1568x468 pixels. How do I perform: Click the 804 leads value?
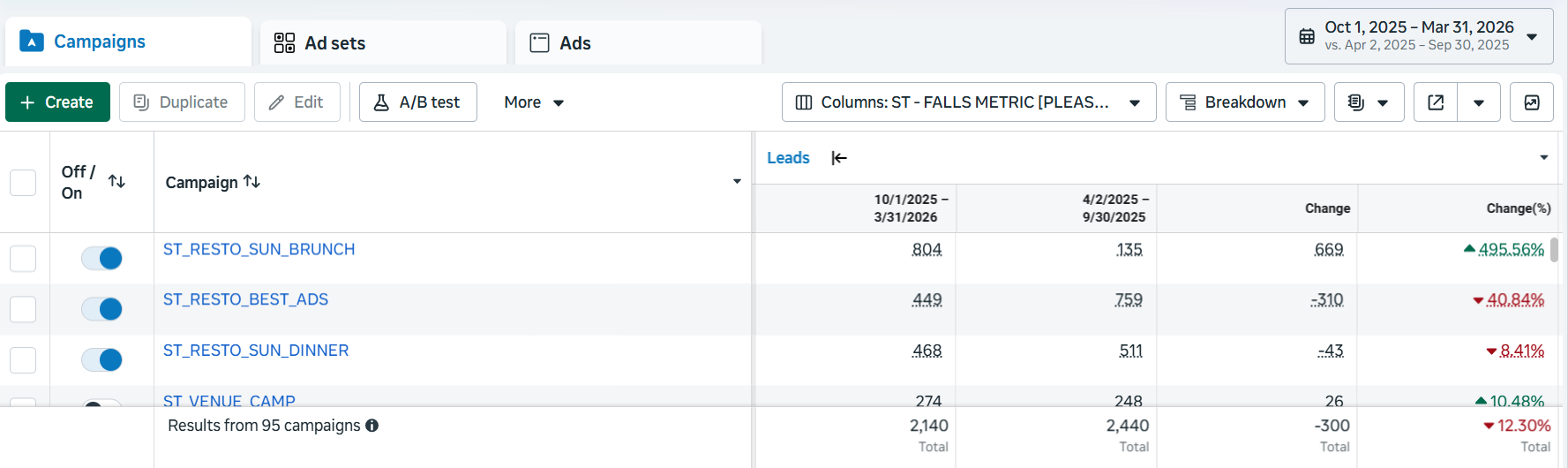[927, 250]
